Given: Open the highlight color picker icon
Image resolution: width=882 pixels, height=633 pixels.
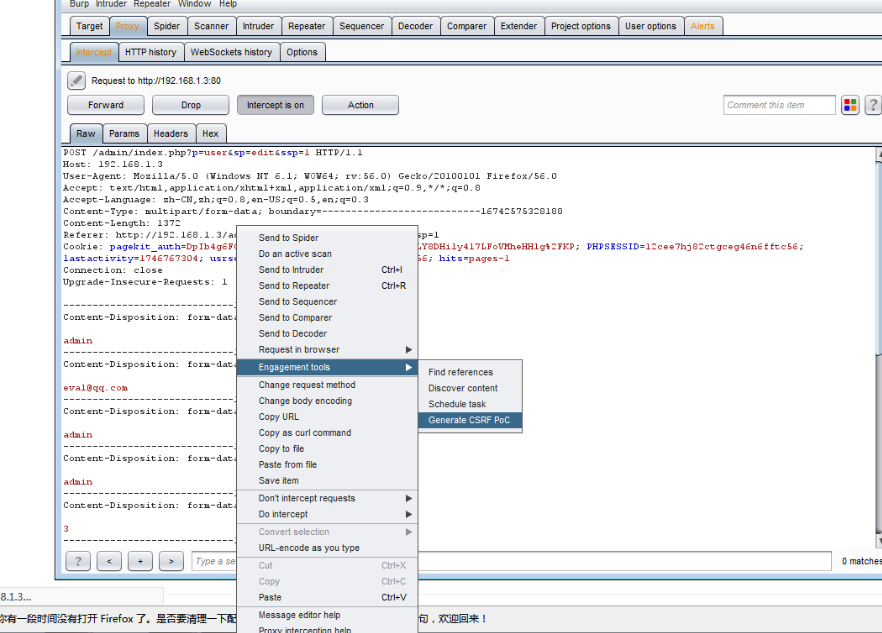Looking at the screenshot, I should tap(850, 105).
